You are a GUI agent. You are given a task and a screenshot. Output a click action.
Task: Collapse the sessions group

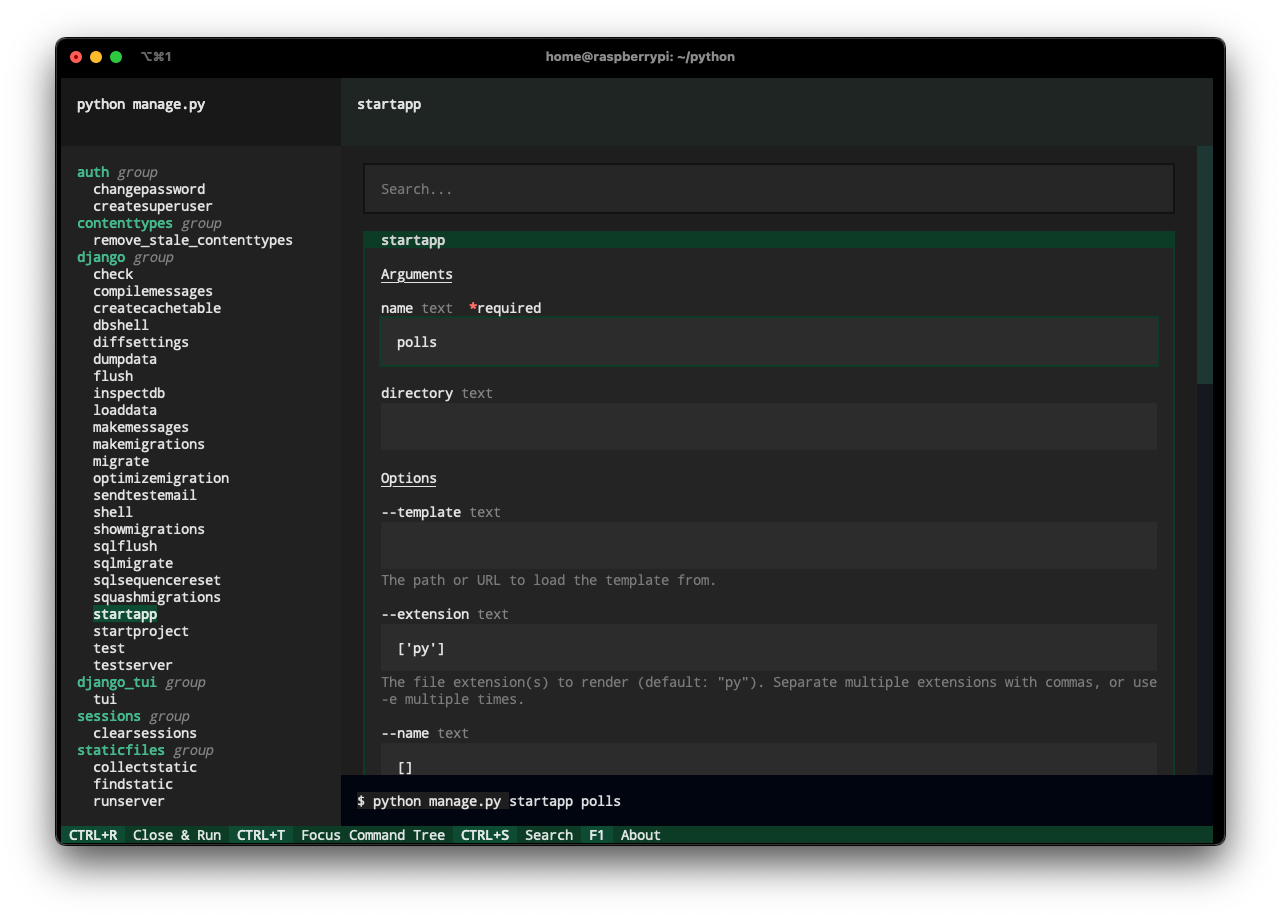click(x=133, y=716)
